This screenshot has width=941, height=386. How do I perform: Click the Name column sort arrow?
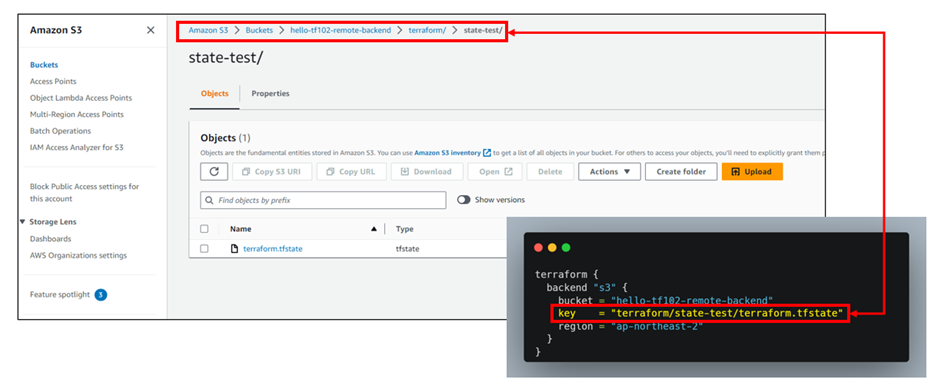click(x=374, y=229)
